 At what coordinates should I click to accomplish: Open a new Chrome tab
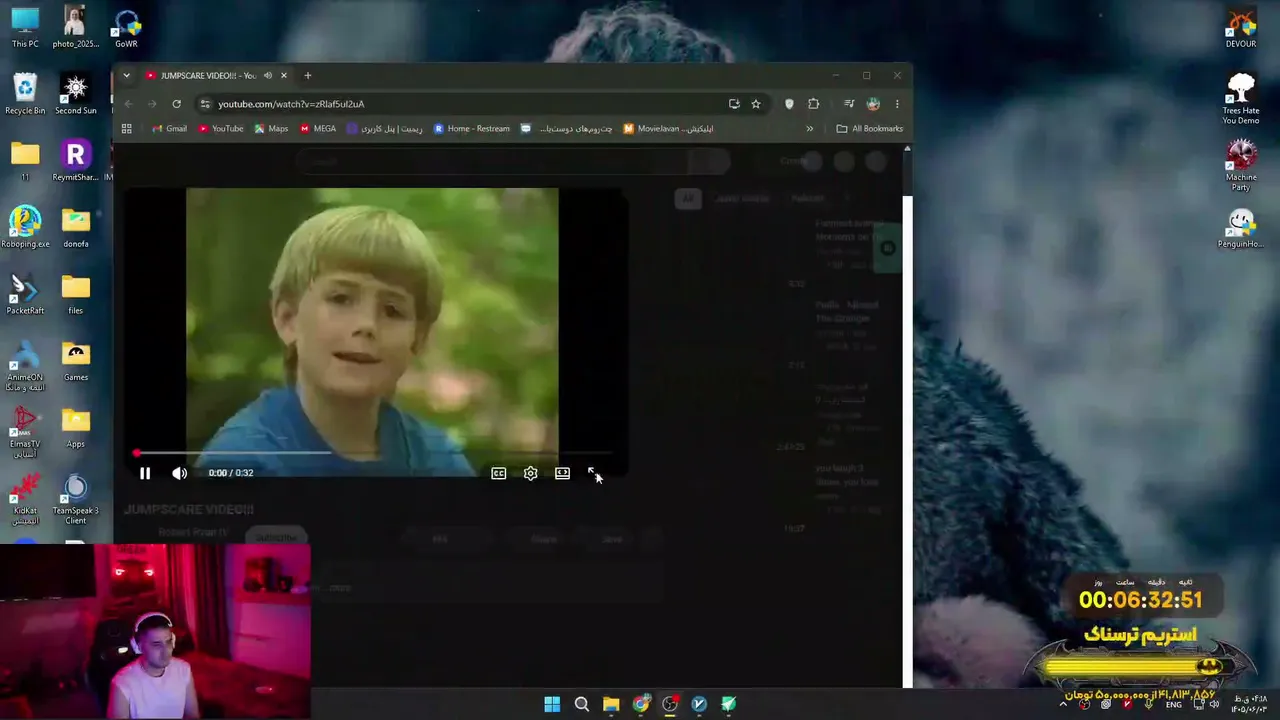click(x=308, y=76)
